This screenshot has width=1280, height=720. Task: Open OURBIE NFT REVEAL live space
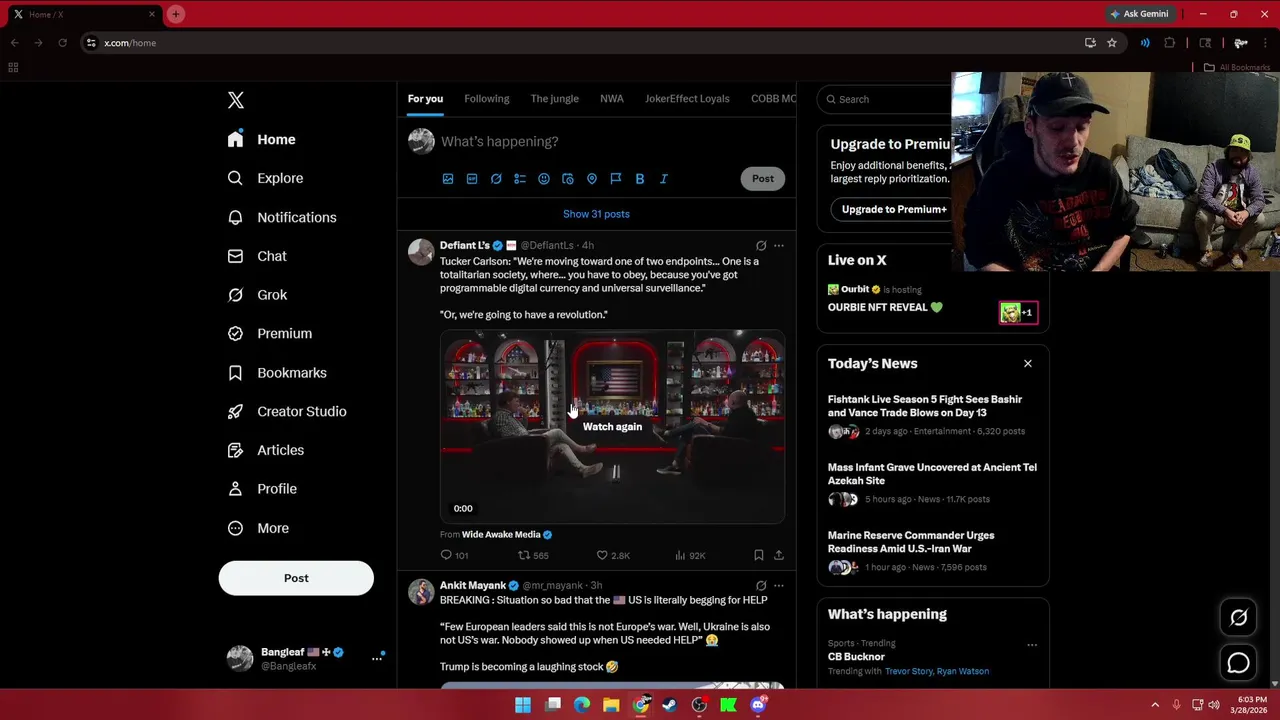coord(885,308)
